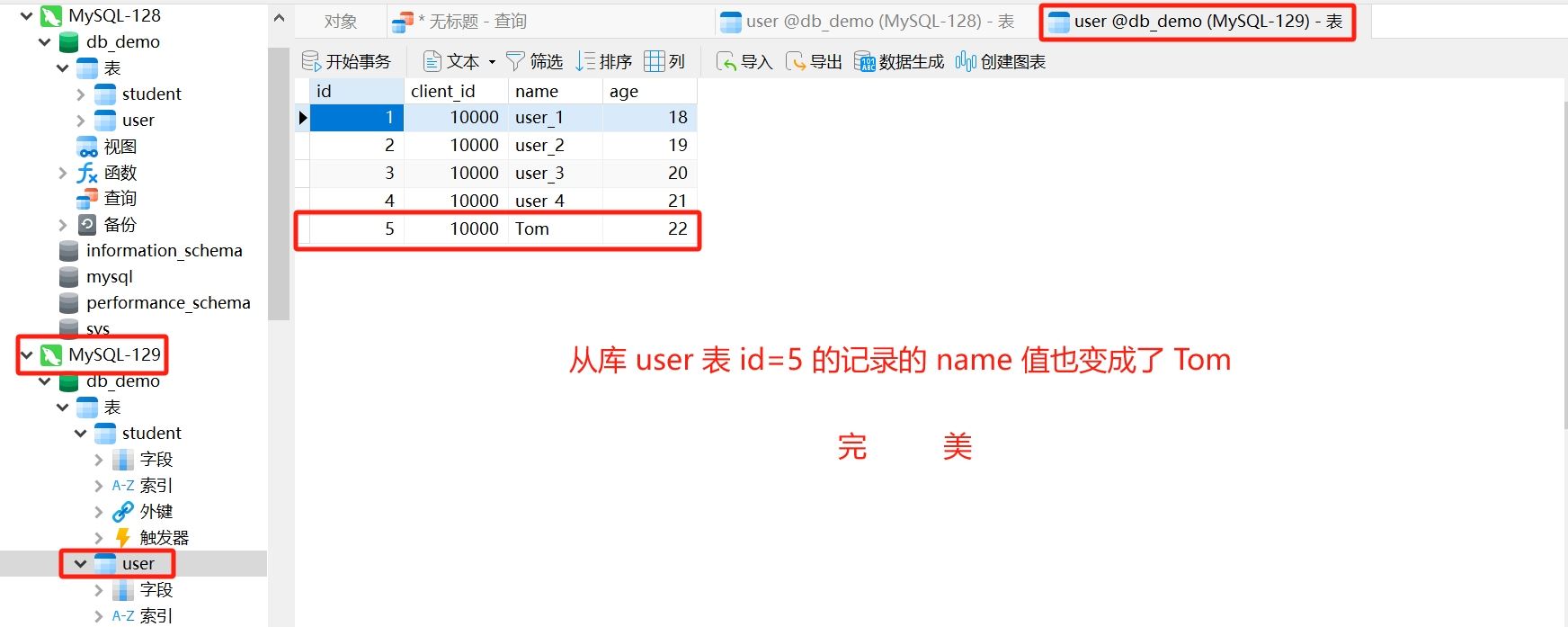Expand the user table under MySQL-128
The image size is (1568, 627).
point(80,120)
